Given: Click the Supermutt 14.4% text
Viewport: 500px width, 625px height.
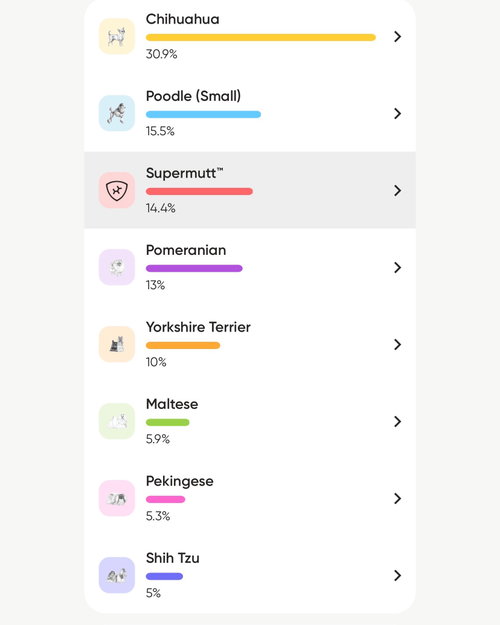Looking at the screenshot, I should pos(161,208).
